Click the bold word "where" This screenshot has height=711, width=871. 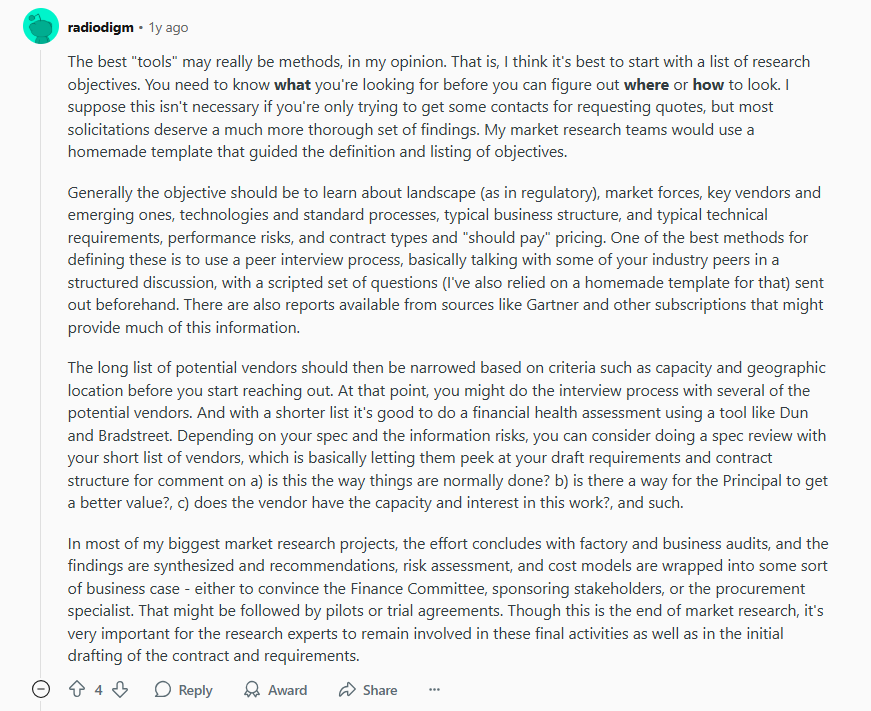tap(646, 84)
